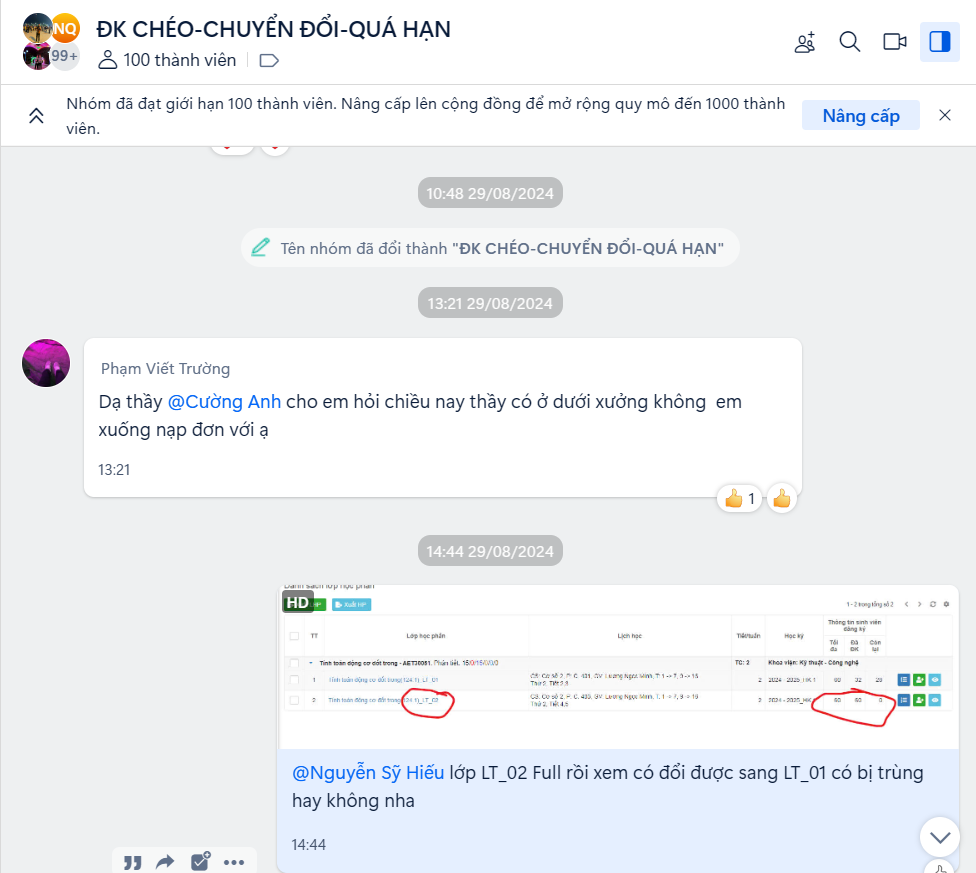Open Phạm Viết Trường's avatar
The image size is (976, 873).
point(46,363)
